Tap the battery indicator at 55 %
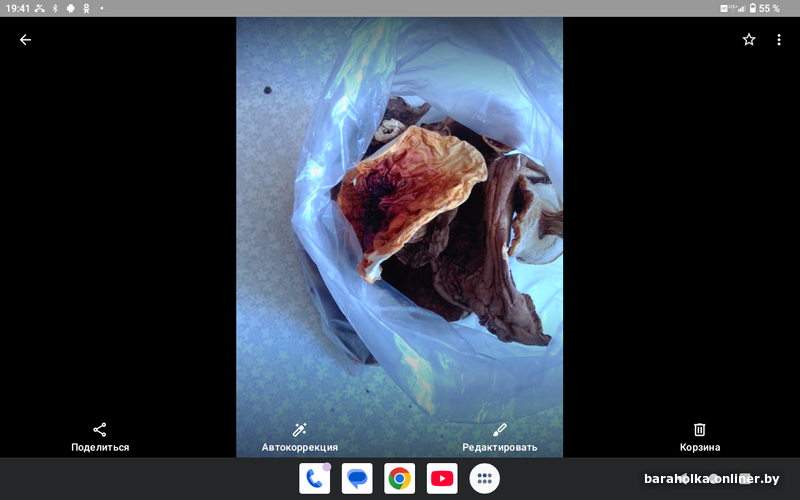Image resolution: width=800 pixels, height=500 pixels. coord(764,8)
